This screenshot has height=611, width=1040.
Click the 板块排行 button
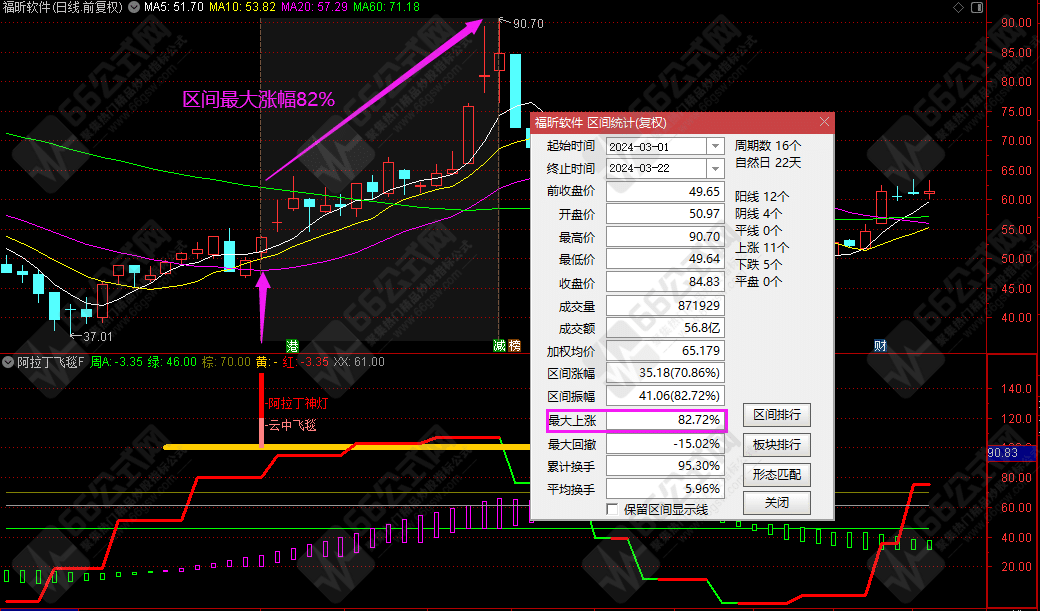click(x=777, y=444)
